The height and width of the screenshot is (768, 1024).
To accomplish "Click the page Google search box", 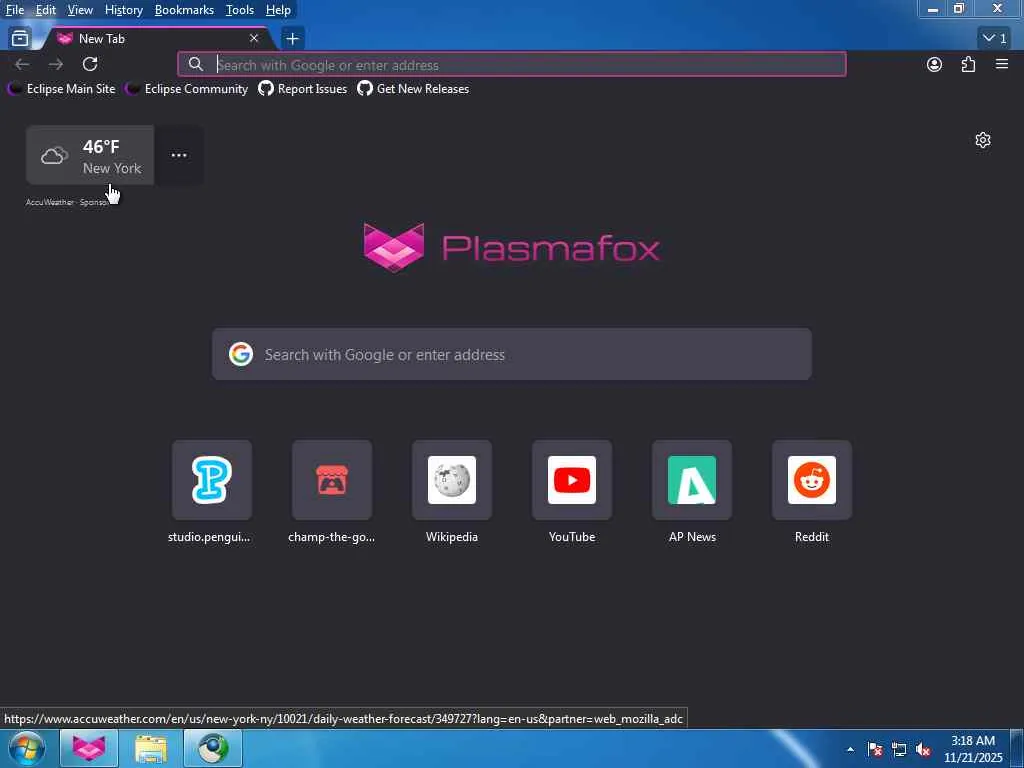I will (x=512, y=355).
